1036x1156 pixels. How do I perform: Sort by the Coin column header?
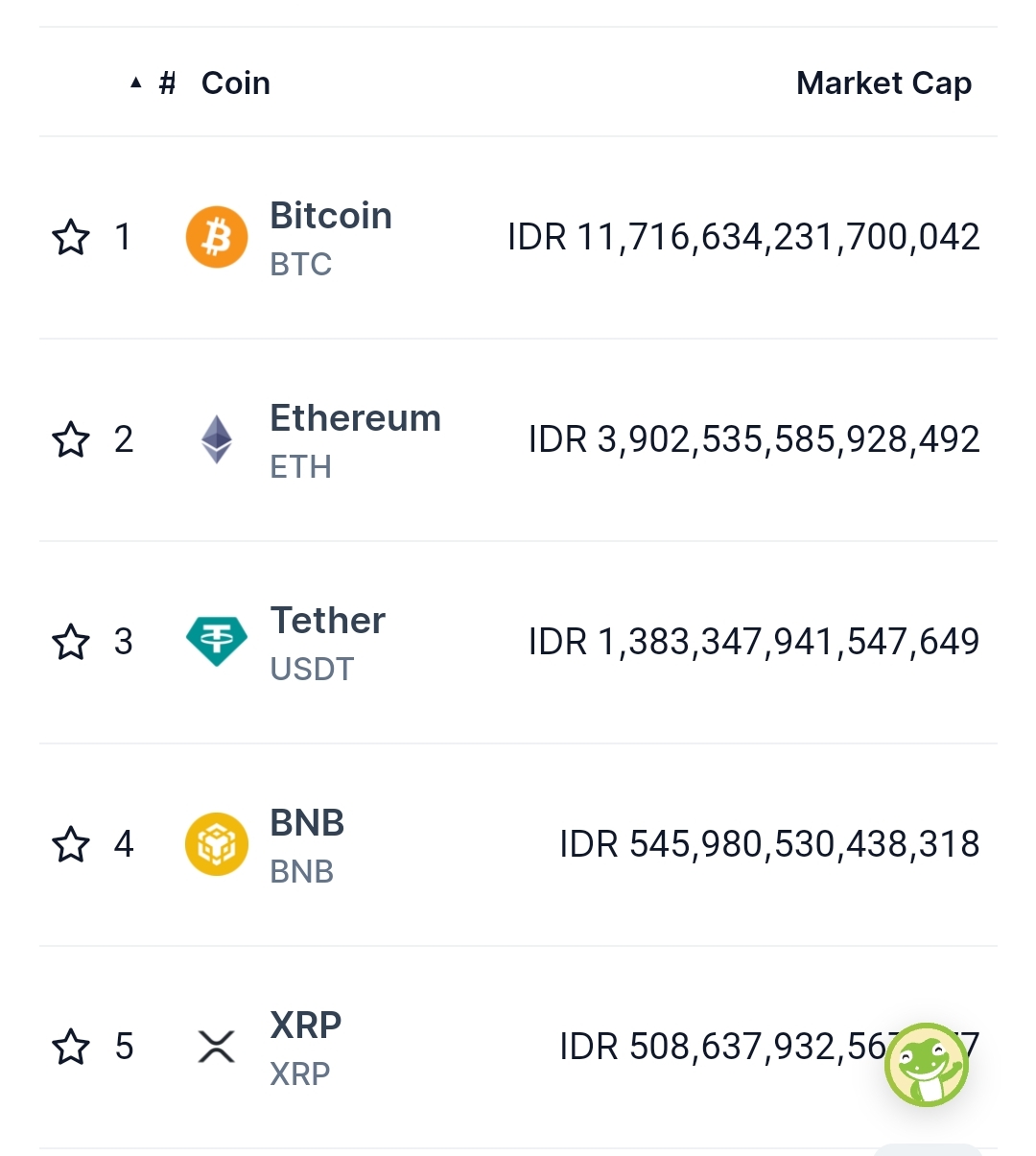(x=235, y=83)
